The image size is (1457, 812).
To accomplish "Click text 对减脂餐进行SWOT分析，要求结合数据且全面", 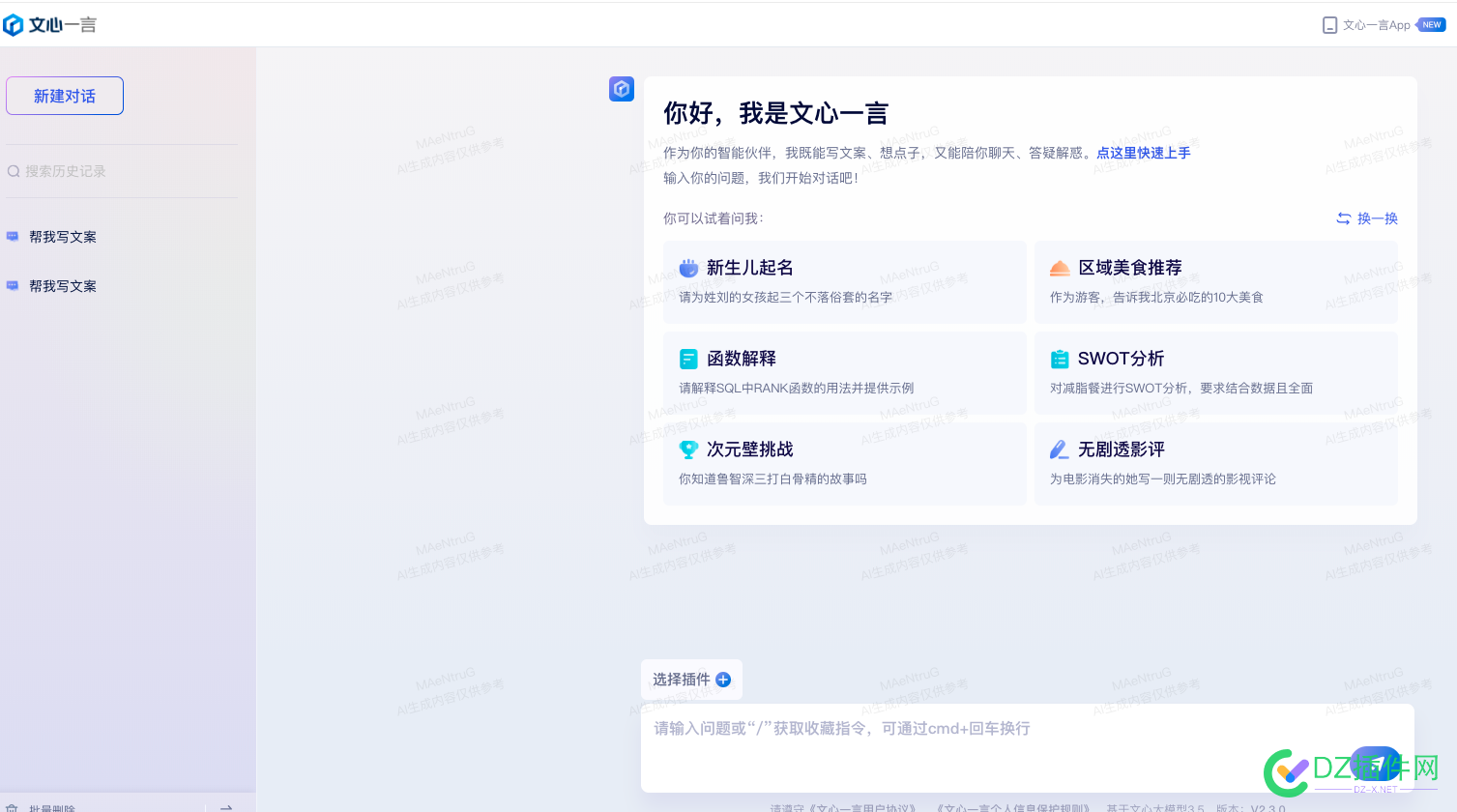I will (x=1181, y=388).
